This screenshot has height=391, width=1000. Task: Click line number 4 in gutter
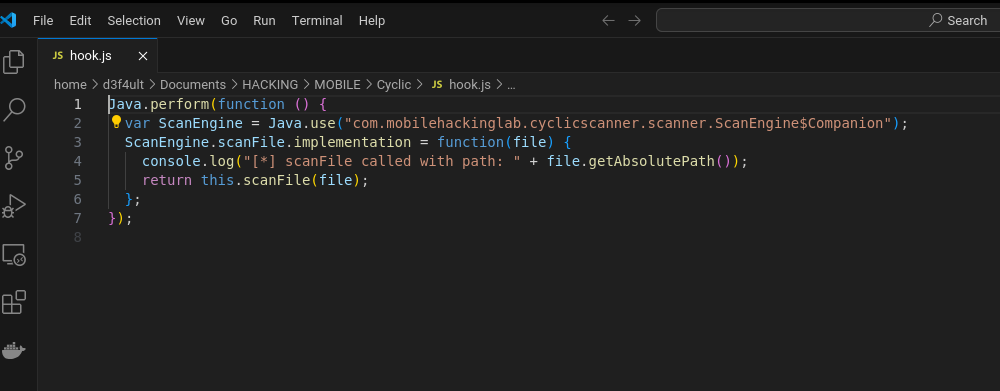(77, 161)
